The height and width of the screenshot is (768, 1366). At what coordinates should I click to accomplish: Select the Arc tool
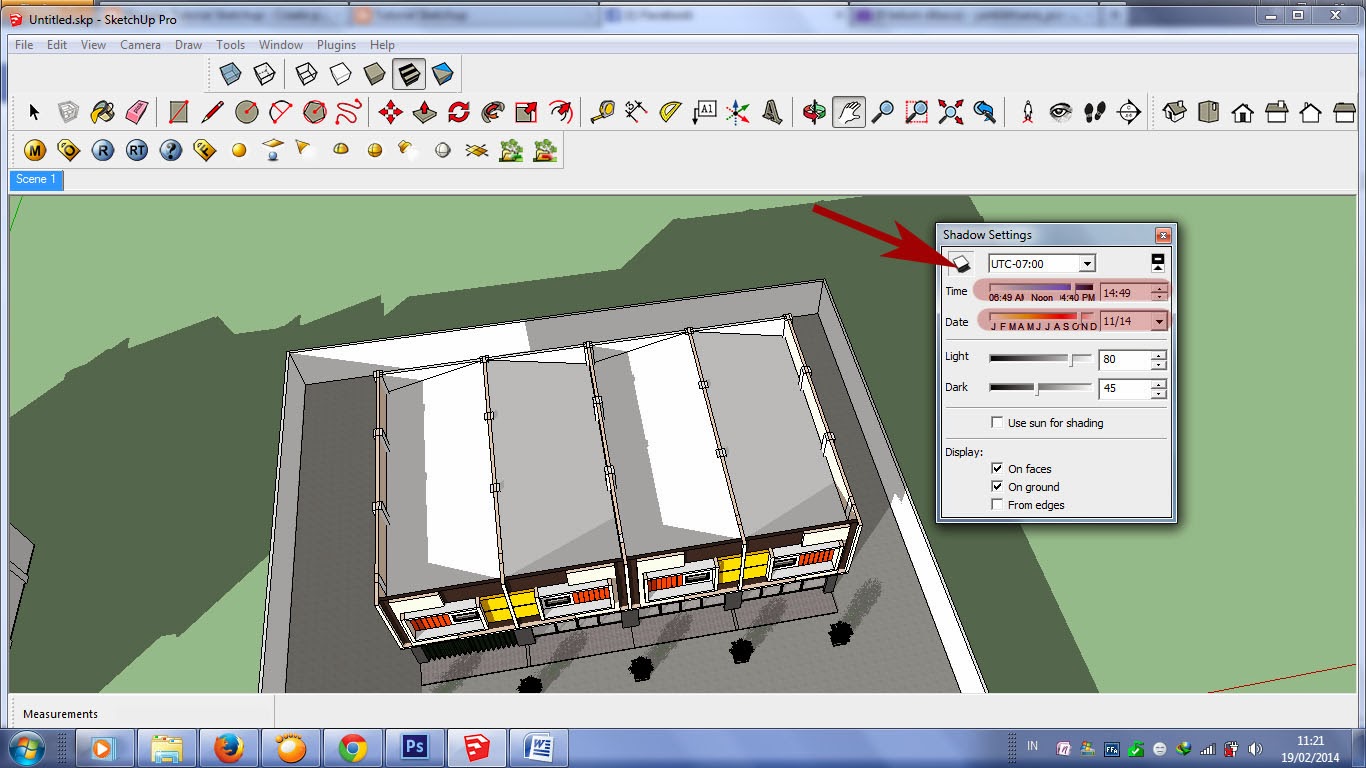click(280, 112)
